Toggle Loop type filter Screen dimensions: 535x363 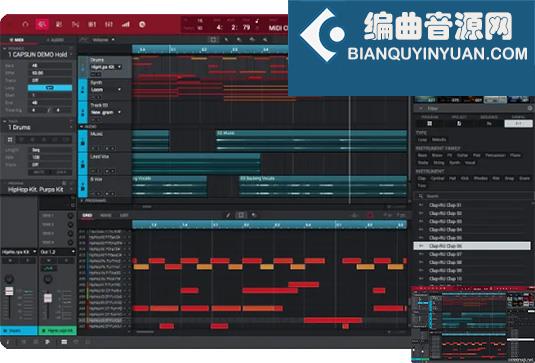point(422,140)
